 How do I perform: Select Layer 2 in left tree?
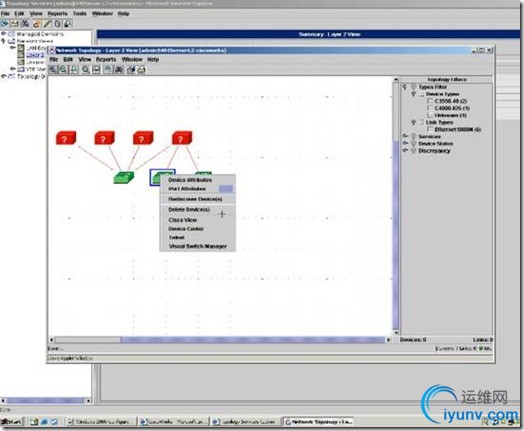click(x=35, y=55)
